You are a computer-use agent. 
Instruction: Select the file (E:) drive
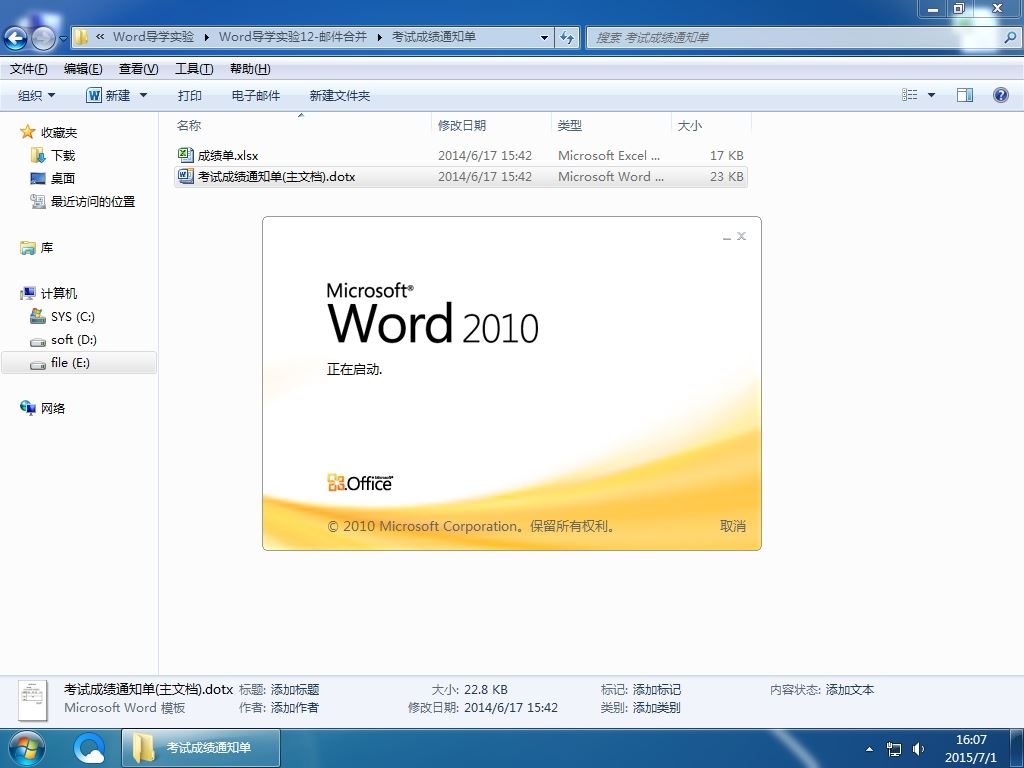[70, 362]
